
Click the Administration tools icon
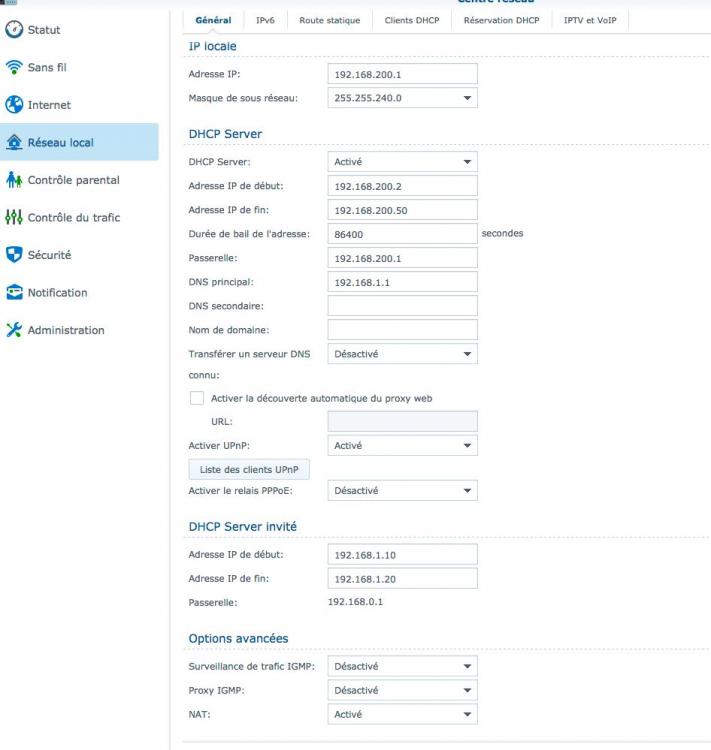click(14, 330)
